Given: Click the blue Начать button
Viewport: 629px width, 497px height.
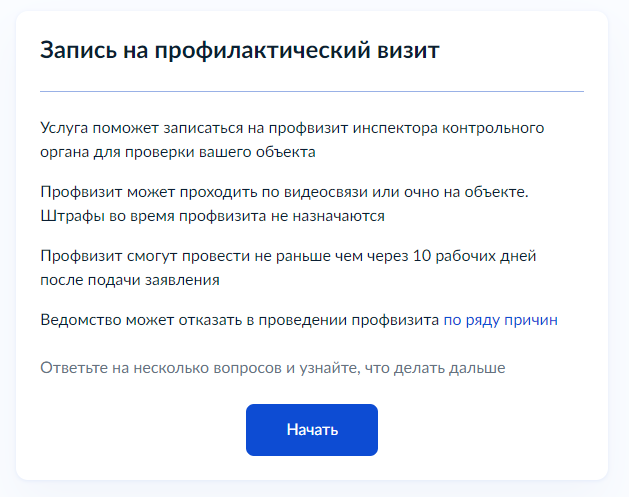Looking at the screenshot, I should (312, 430).
